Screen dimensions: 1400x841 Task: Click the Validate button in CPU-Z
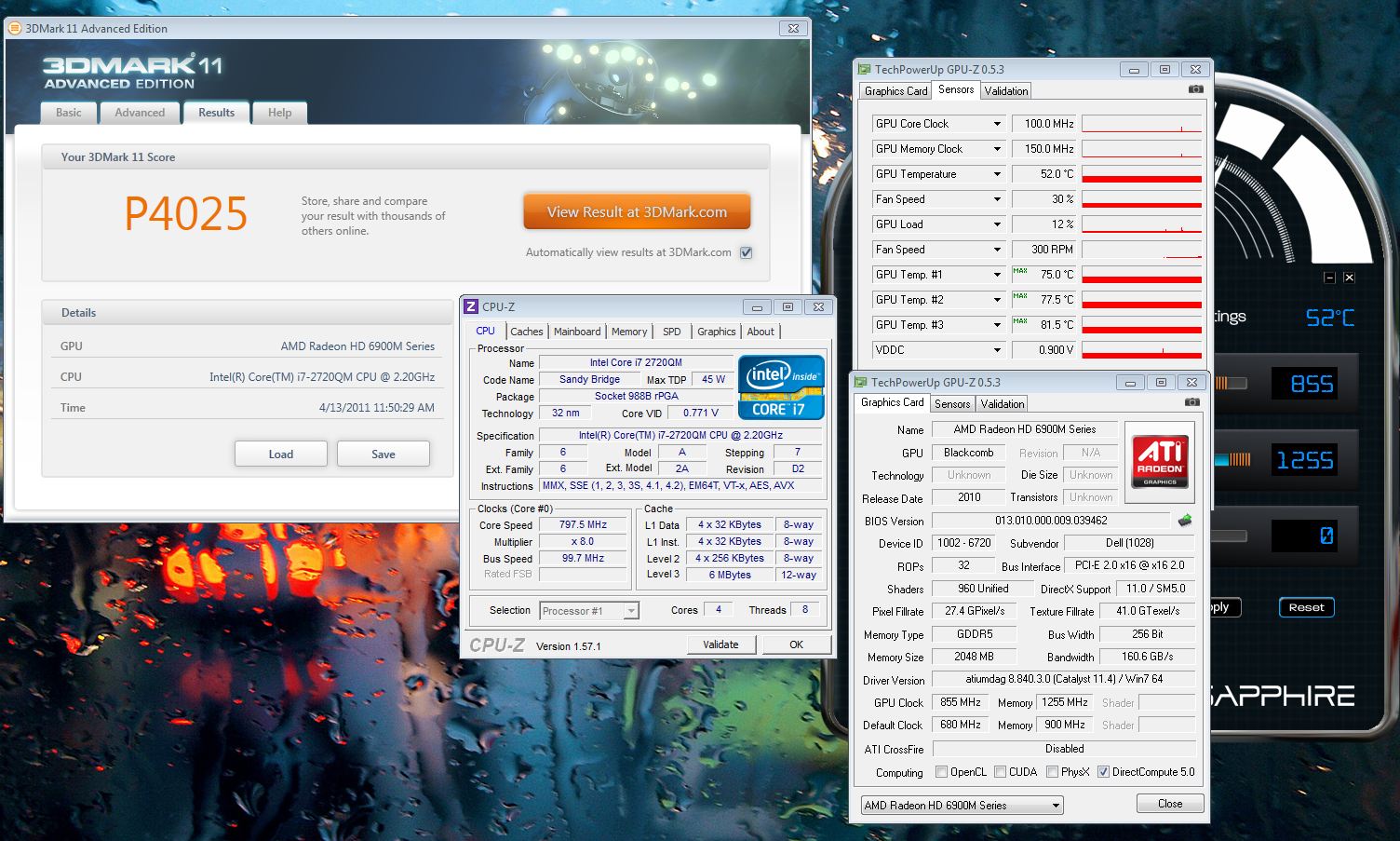tap(720, 644)
